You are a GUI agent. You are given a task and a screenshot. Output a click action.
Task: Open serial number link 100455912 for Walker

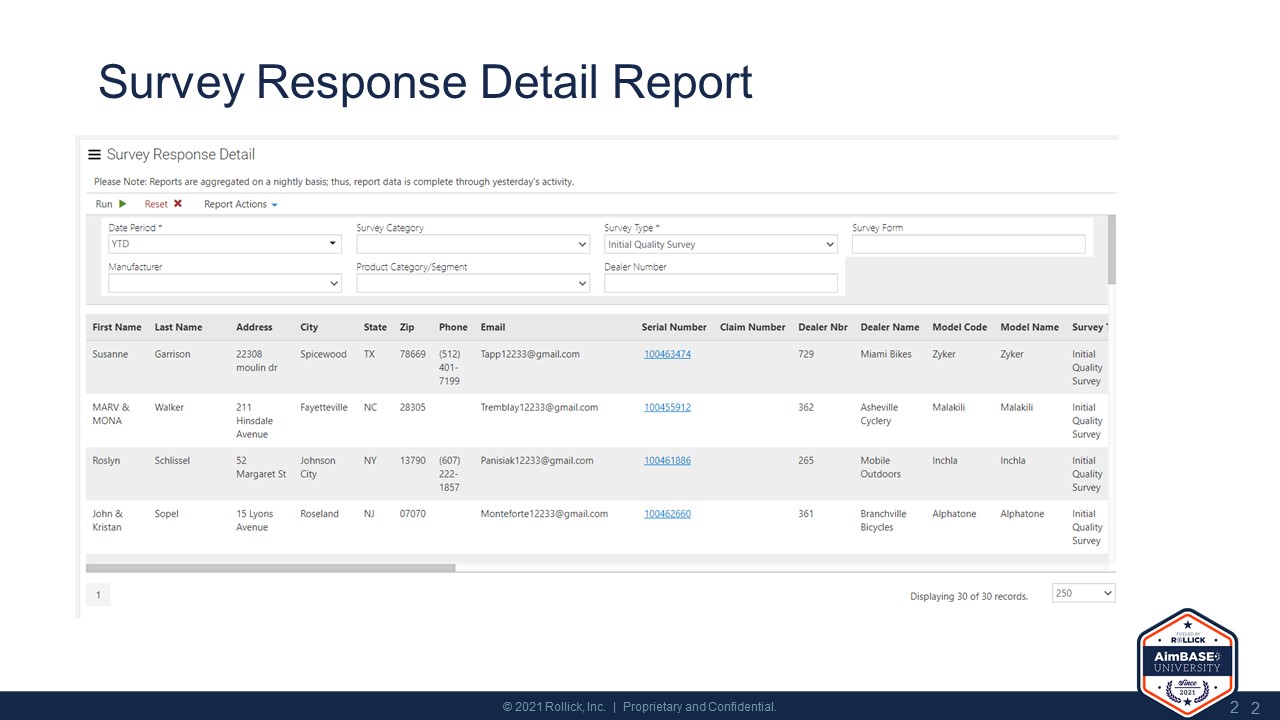point(667,407)
